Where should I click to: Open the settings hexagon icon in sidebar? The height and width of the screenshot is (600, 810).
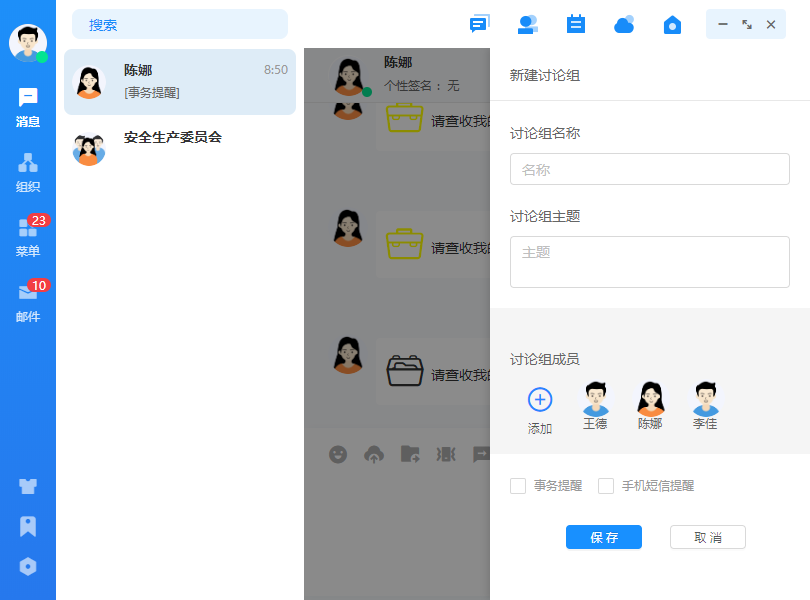28,566
